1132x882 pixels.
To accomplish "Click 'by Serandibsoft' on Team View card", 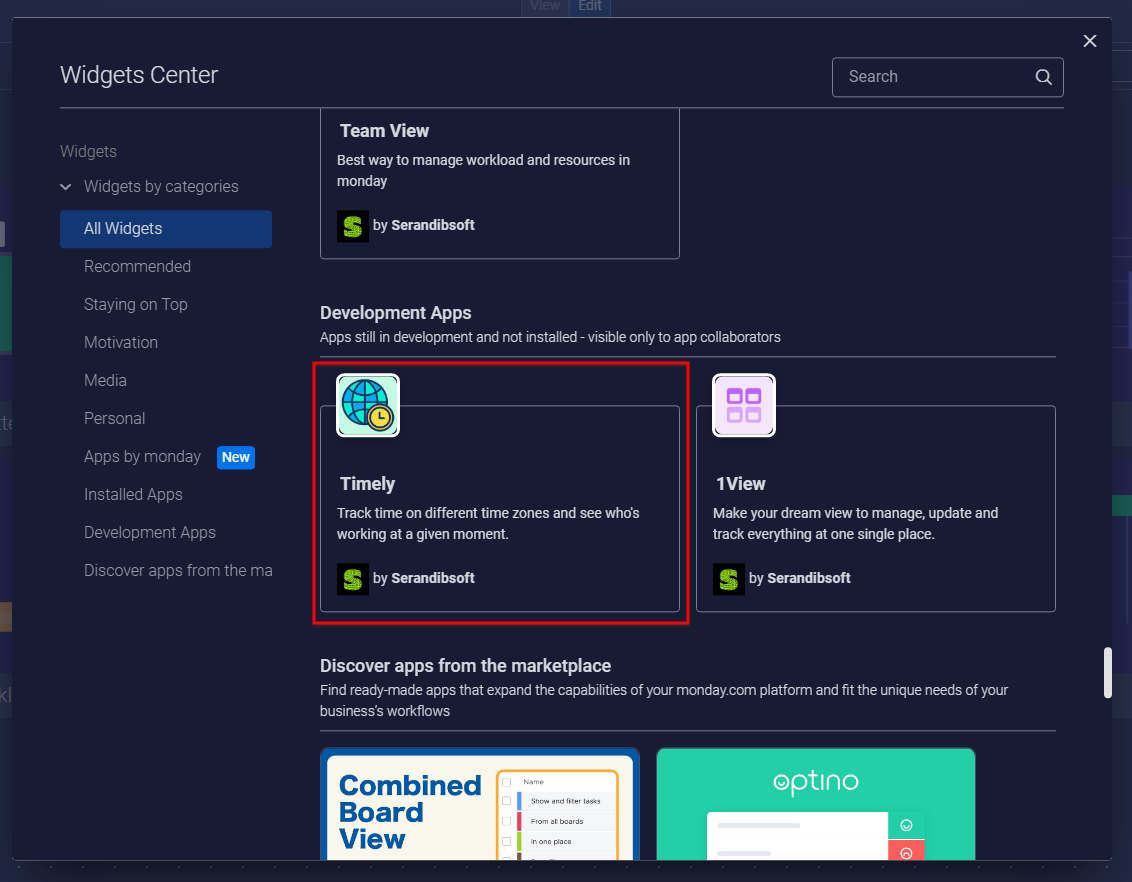I will coord(424,225).
